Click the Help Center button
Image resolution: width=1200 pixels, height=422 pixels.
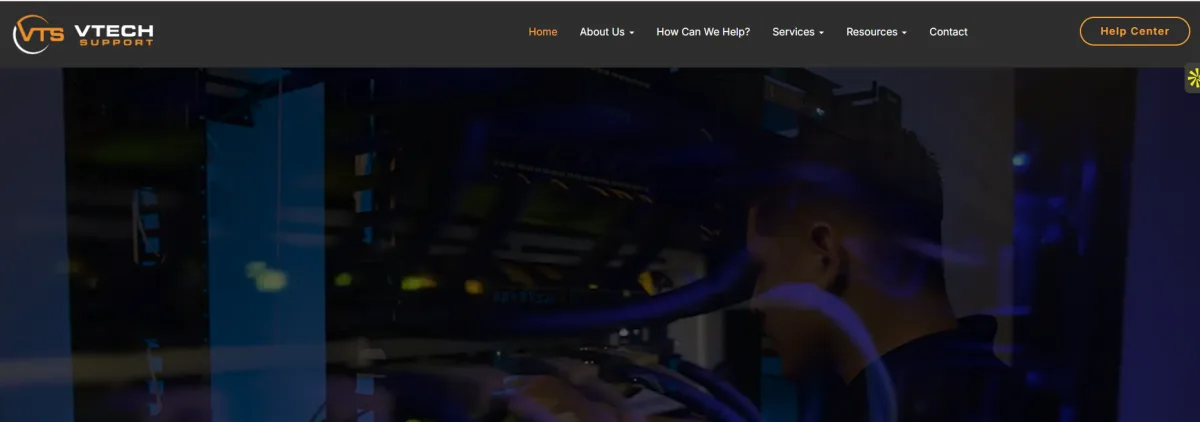pyautogui.click(x=1135, y=31)
